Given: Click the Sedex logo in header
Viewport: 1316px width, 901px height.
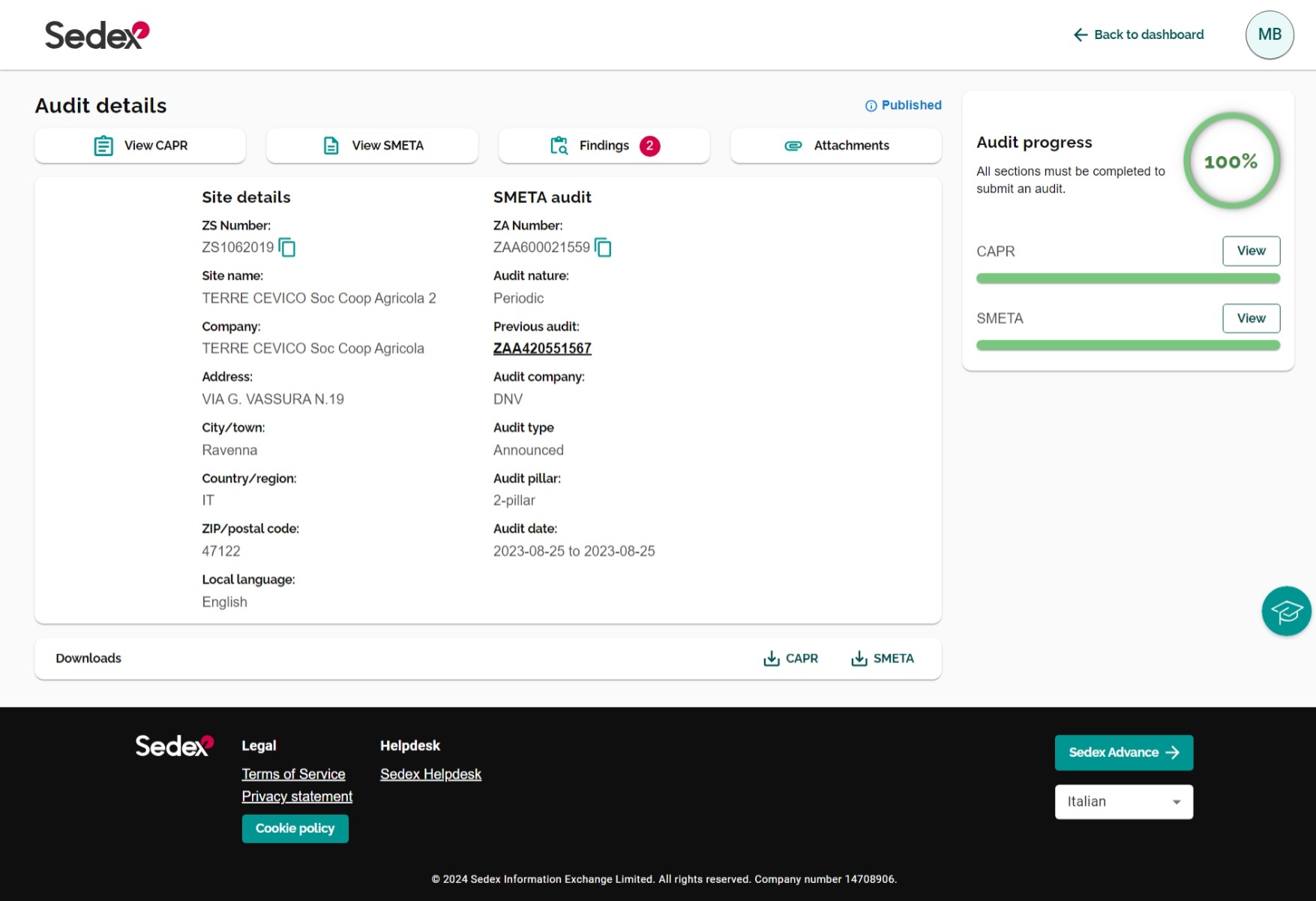Looking at the screenshot, I should pyautogui.click(x=97, y=35).
